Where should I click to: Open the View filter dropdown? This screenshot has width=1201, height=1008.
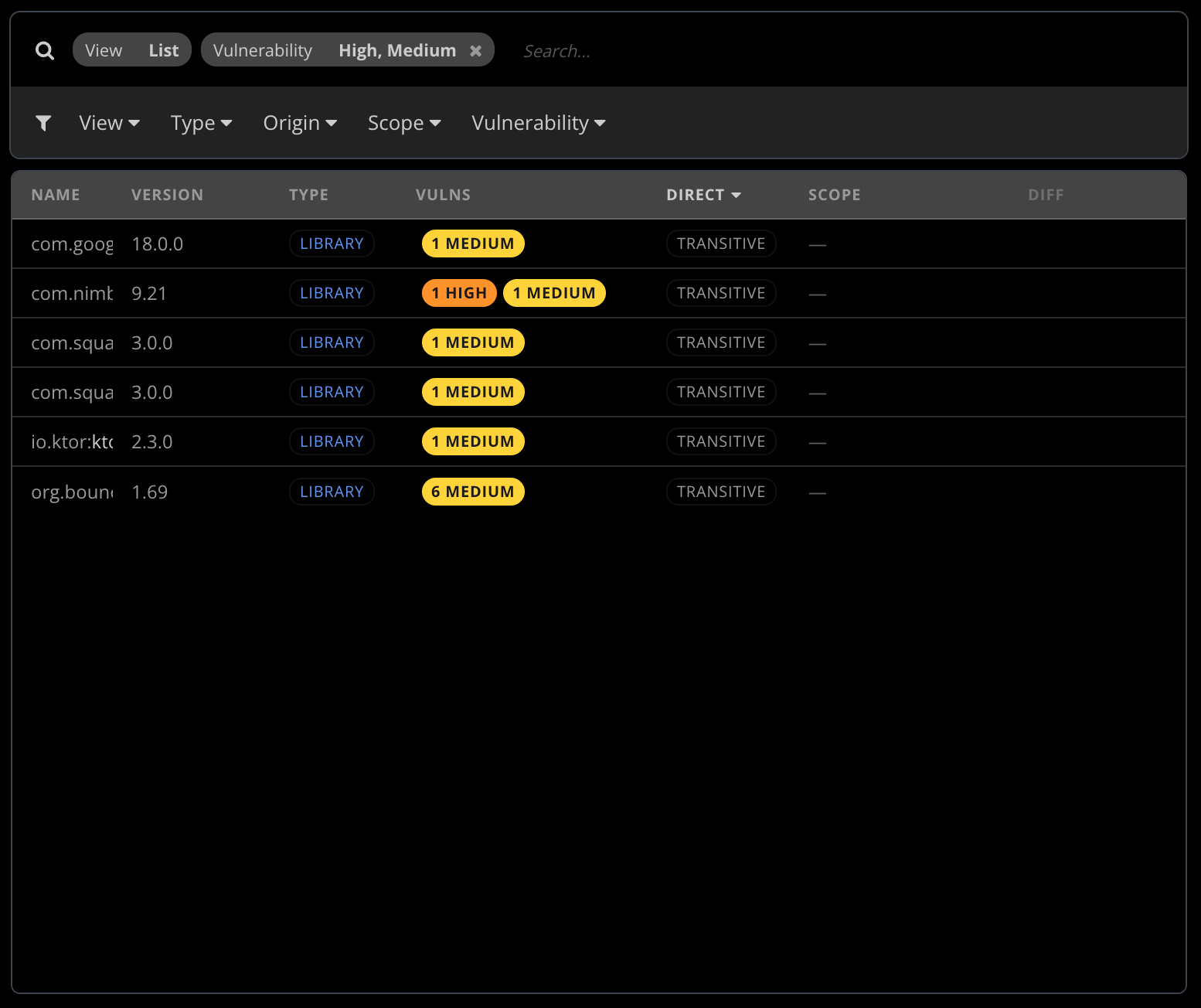pyautogui.click(x=109, y=123)
